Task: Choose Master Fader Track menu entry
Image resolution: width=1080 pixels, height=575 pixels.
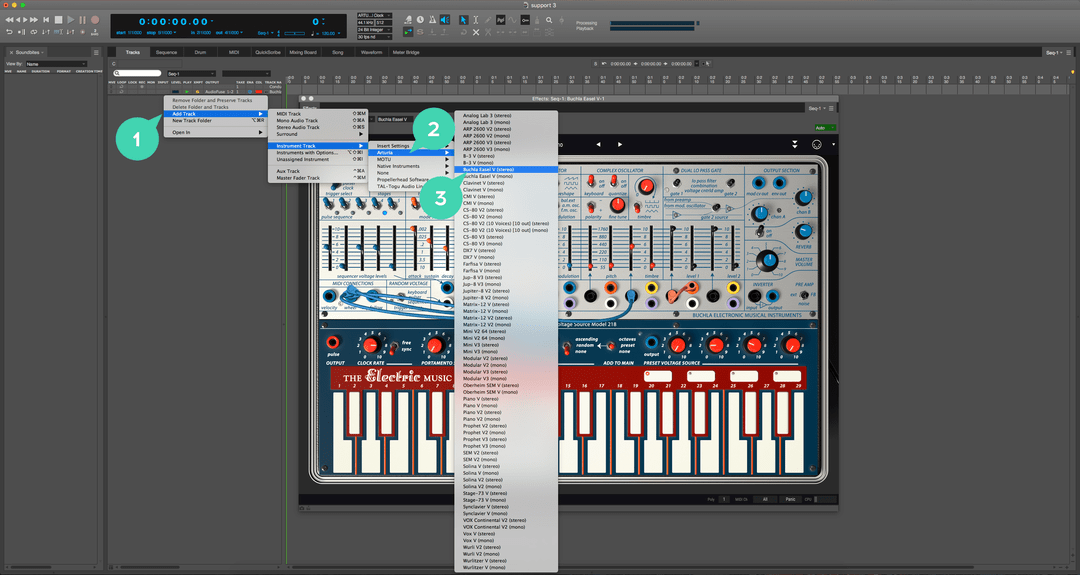Action: pos(318,178)
